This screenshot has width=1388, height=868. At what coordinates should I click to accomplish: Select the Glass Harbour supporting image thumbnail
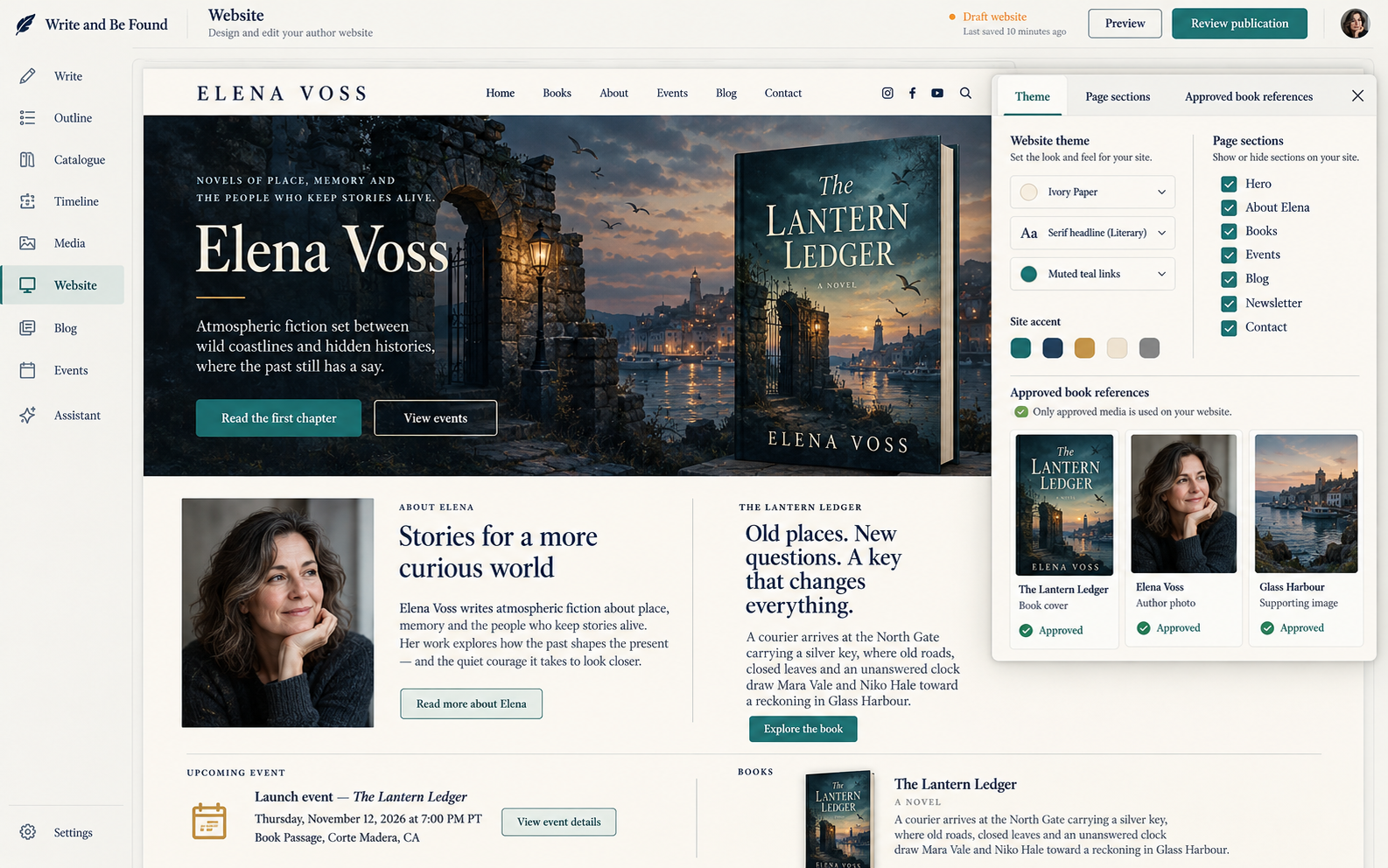[x=1306, y=503]
